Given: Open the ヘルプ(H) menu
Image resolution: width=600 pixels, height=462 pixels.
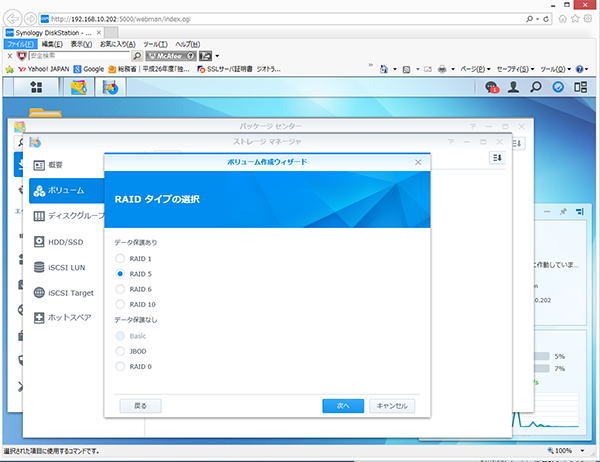Looking at the screenshot, I should [x=188, y=44].
